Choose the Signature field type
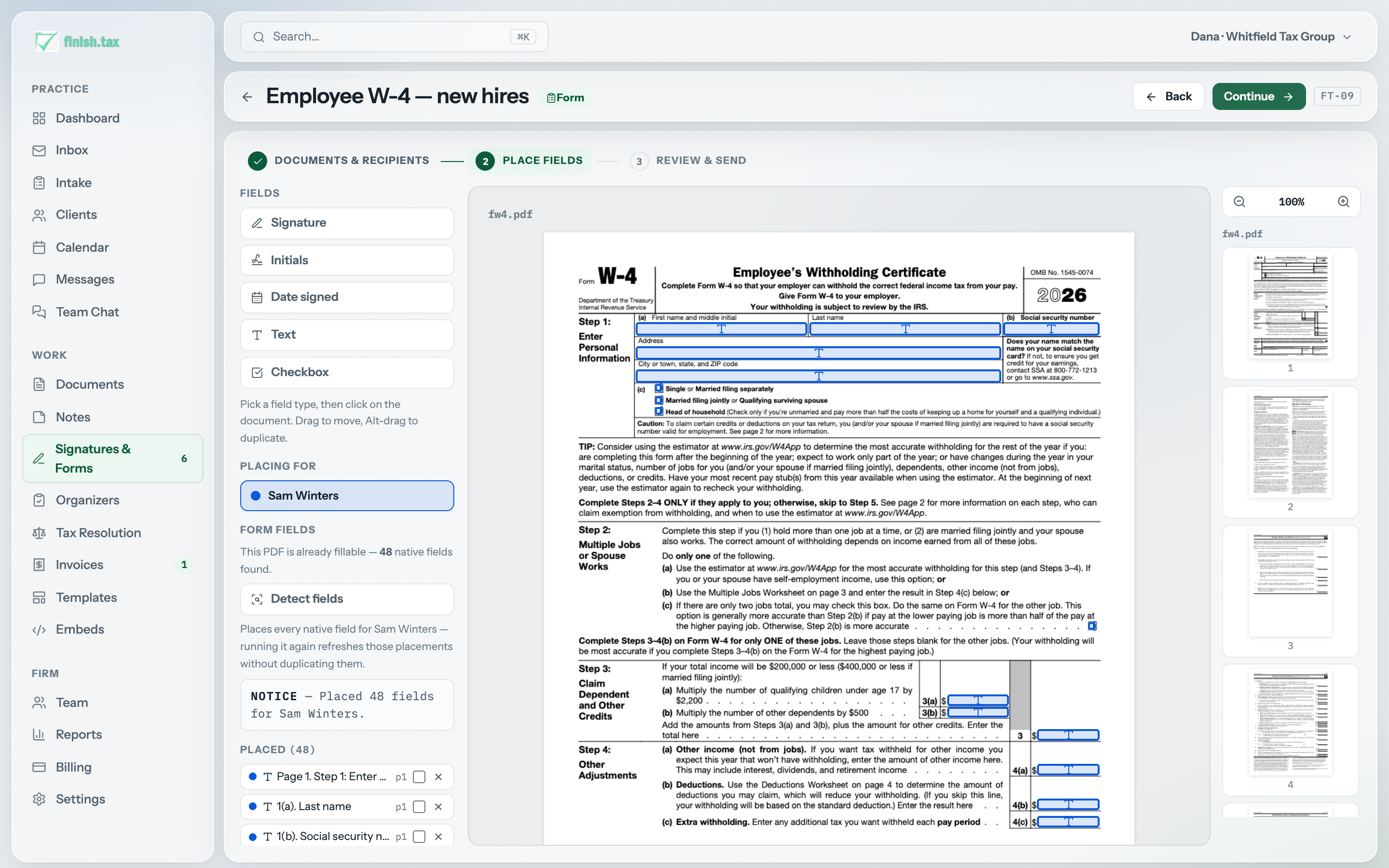Viewport: 1389px width, 868px height. (x=347, y=223)
